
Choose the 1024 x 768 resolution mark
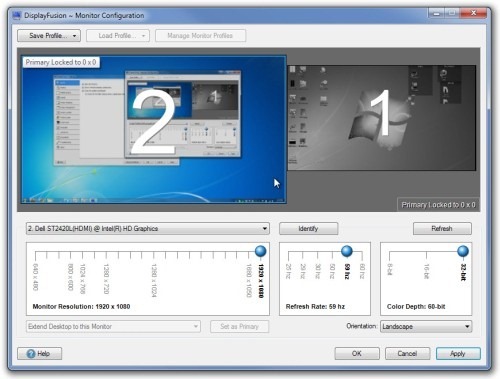[x=82, y=279]
